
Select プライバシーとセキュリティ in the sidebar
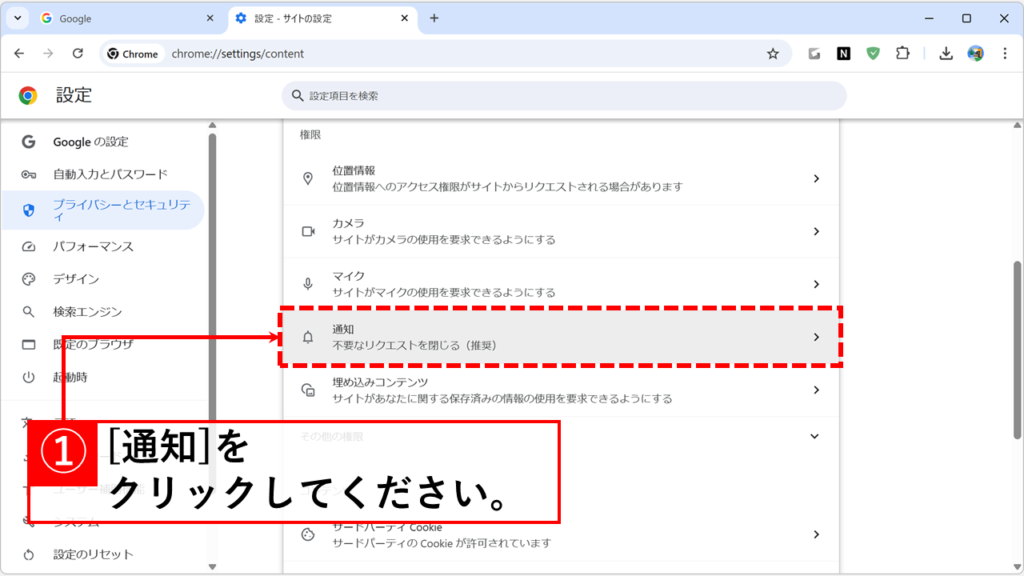click(103, 210)
